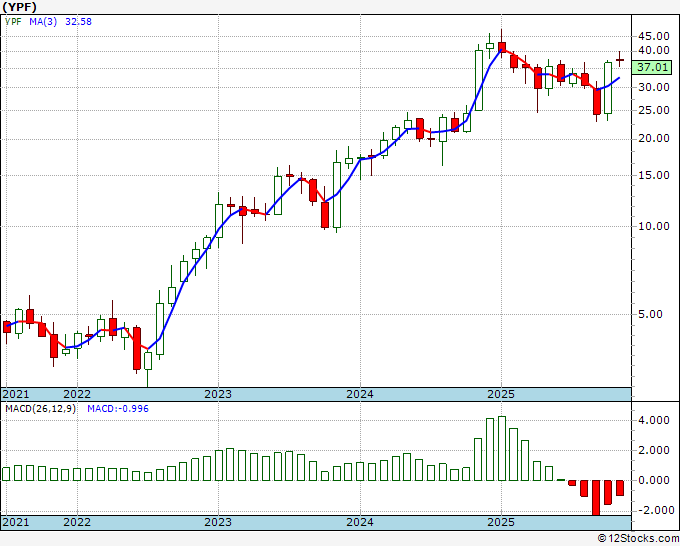Image resolution: width=680 pixels, height=546 pixels.
Task: Click the 45.00 price axis label
Action: click(x=654, y=36)
